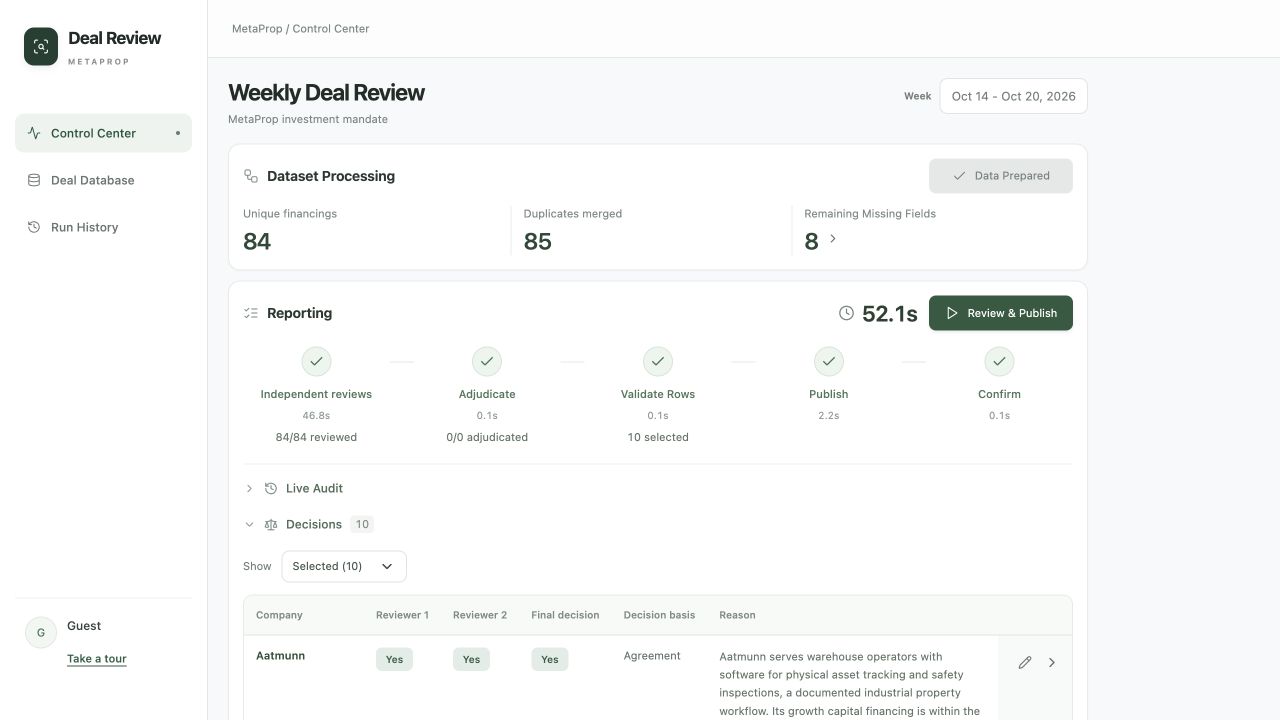Click the Reason column header

pyautogui.click(x=737, y=615)
